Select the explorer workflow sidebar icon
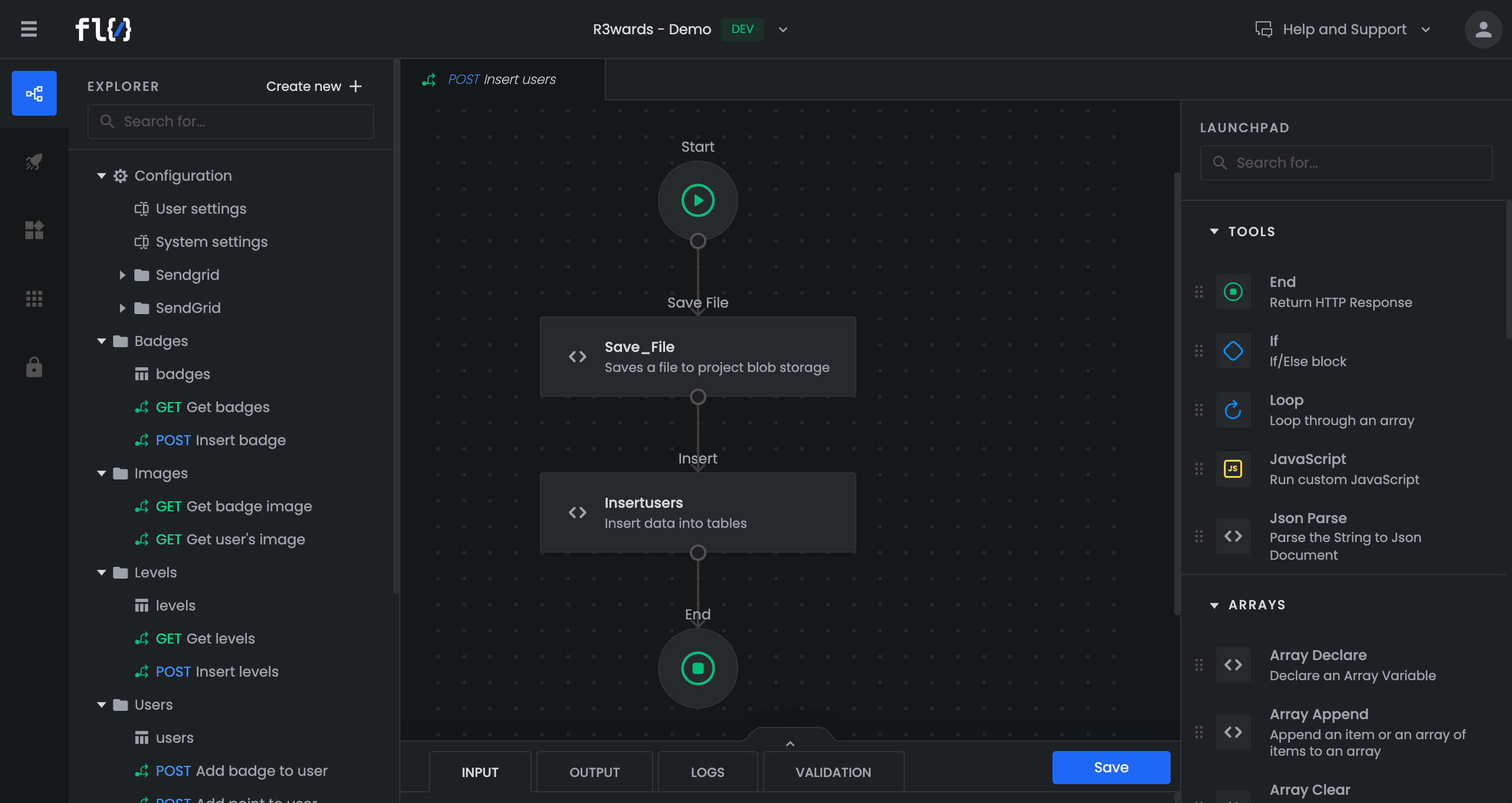The image size is (1512, 803). point(34,93)
